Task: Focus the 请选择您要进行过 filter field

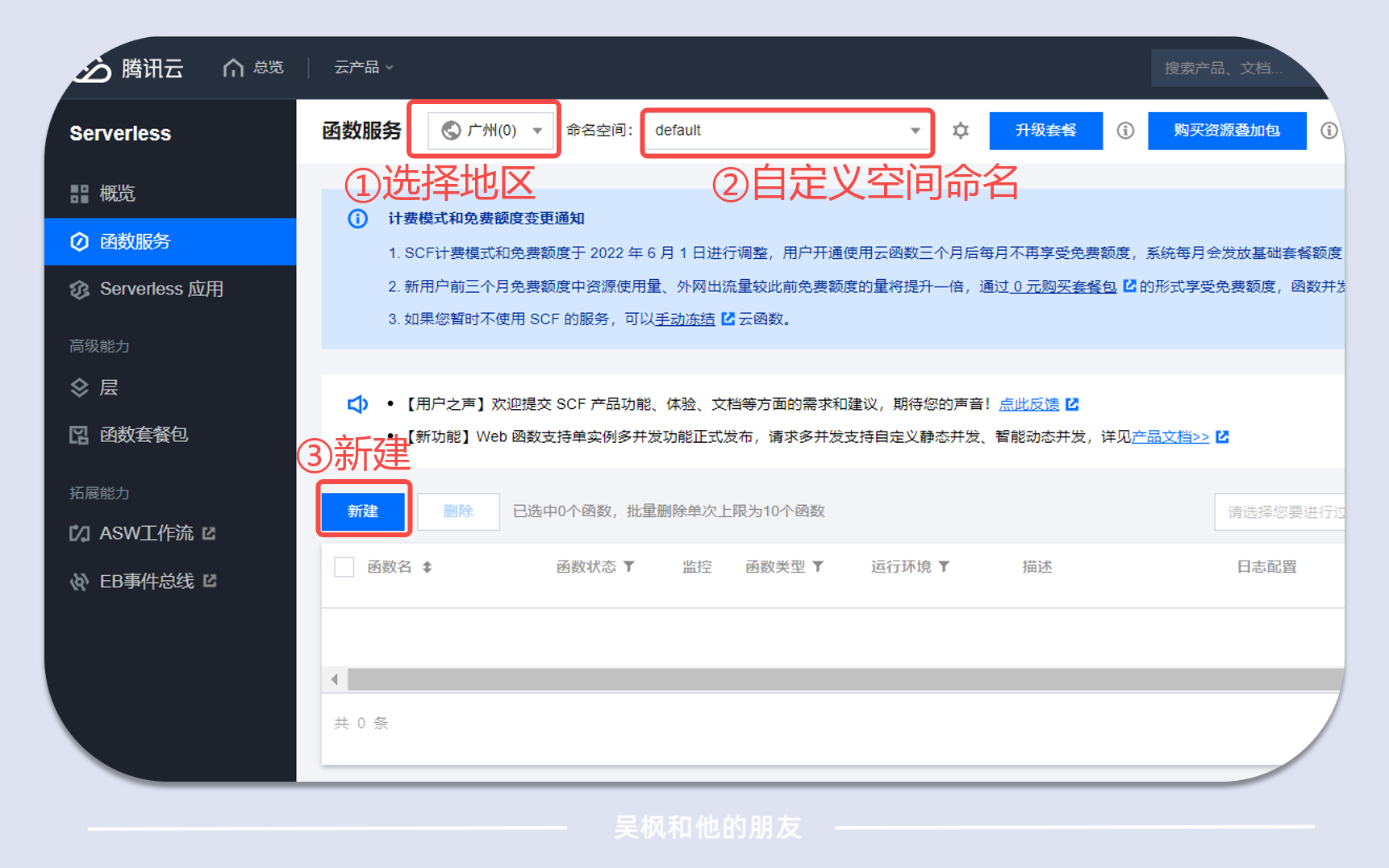Action: pos(1279,511)
